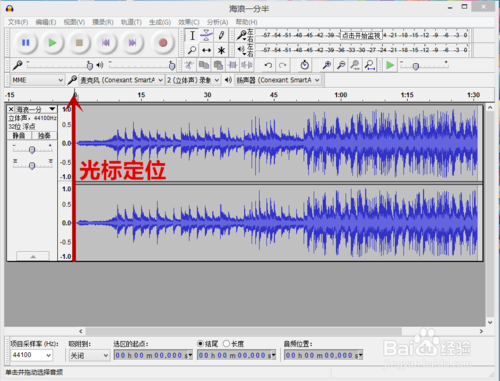Toggle the 独奏 solo button on track

44,135
